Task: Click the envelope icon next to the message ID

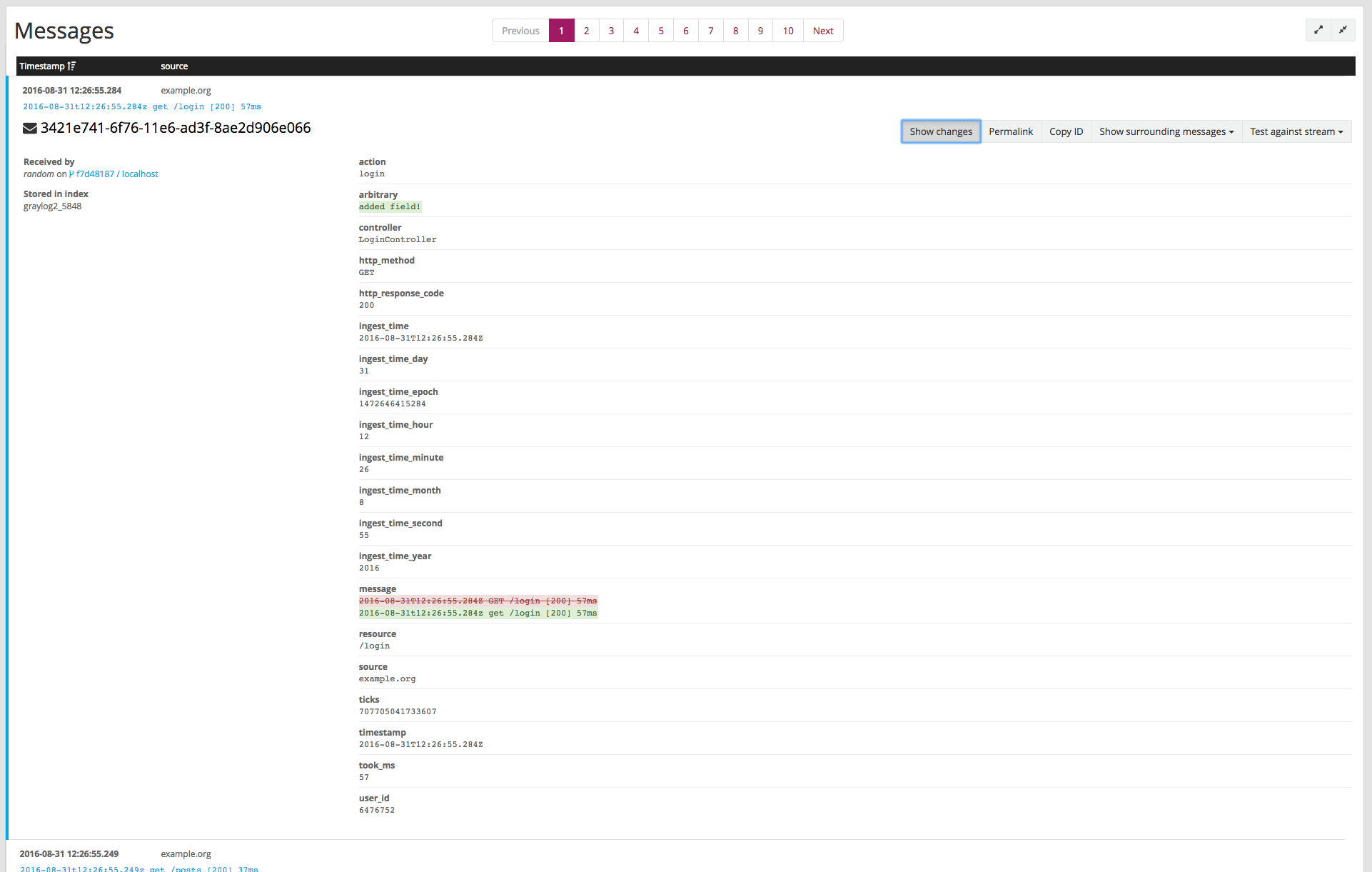Action: pyautogui.click(x=30, y=129)
